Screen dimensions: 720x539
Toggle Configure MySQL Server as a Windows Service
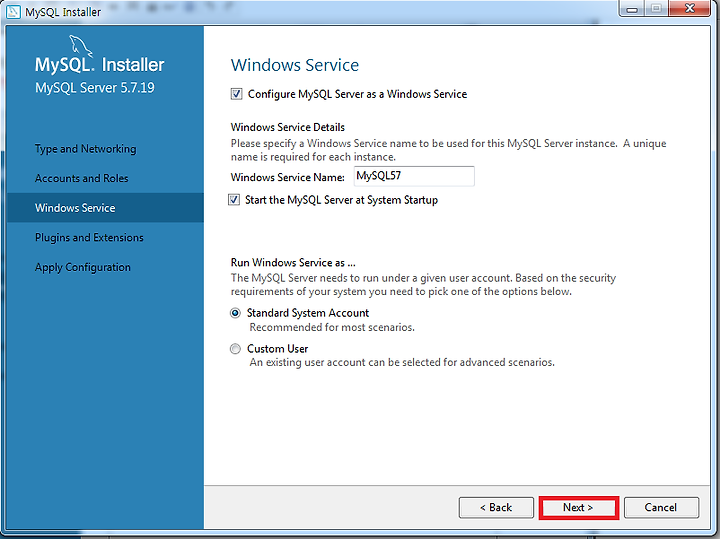click(236, 94)
